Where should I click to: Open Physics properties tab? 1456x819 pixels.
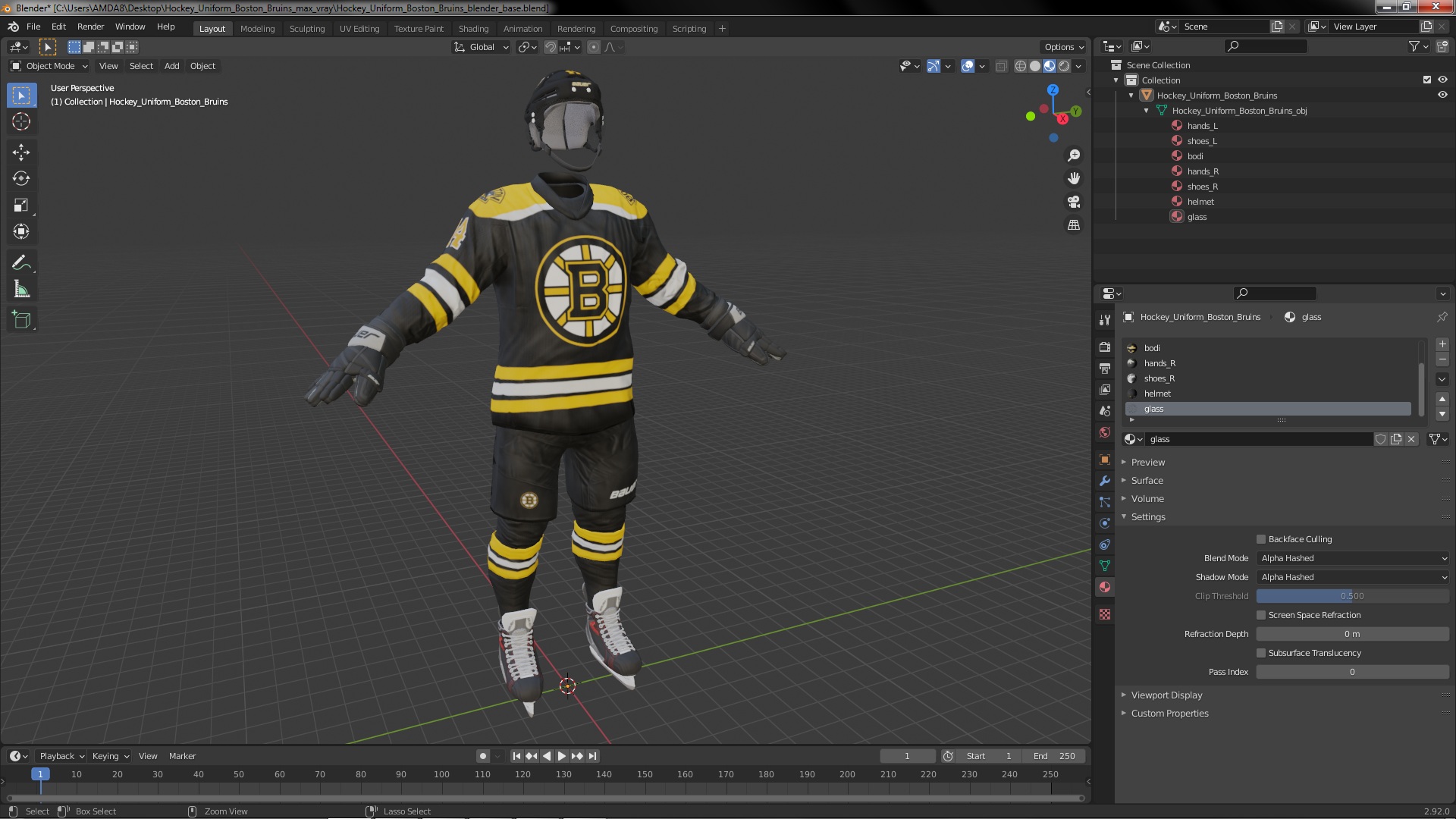click(1105, 523)
